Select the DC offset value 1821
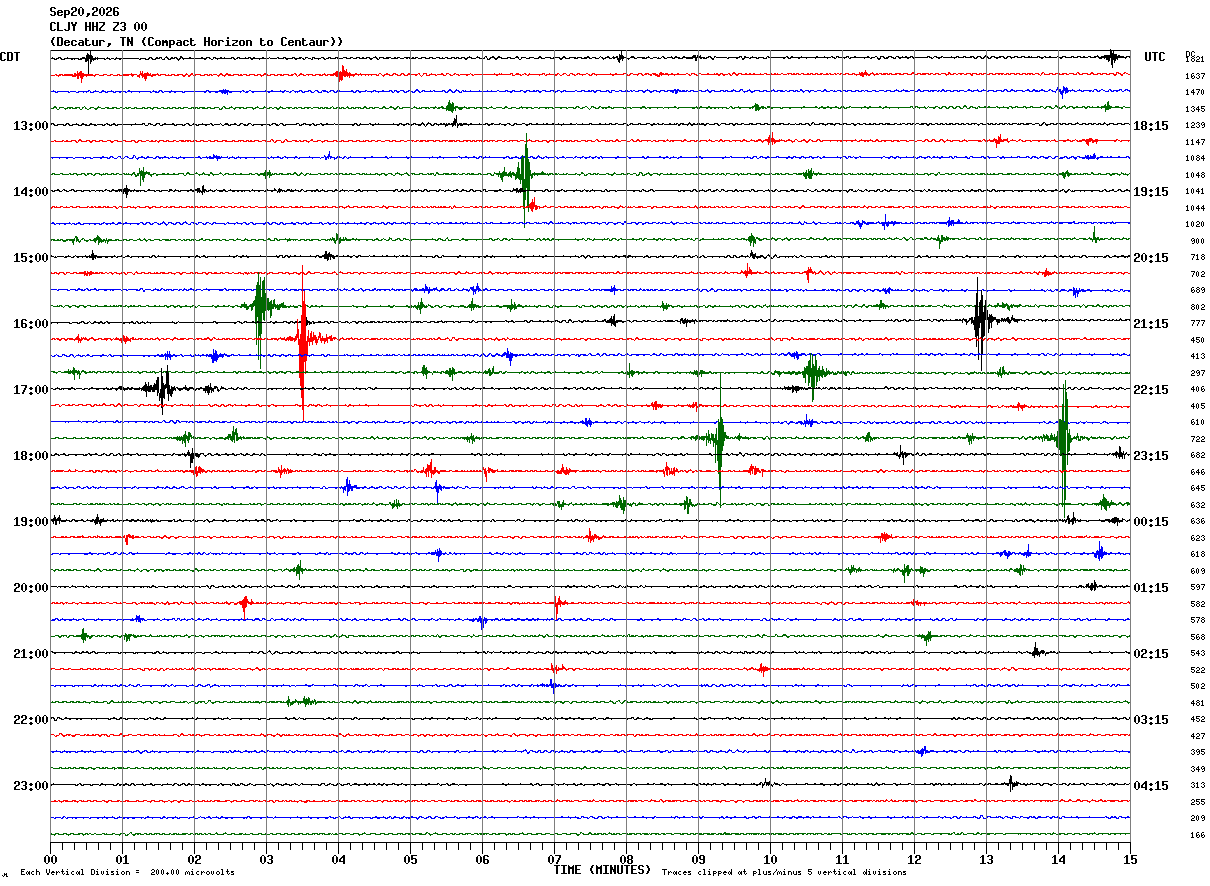Screen dimensions: 1210x886 [x=1194, y=60]
